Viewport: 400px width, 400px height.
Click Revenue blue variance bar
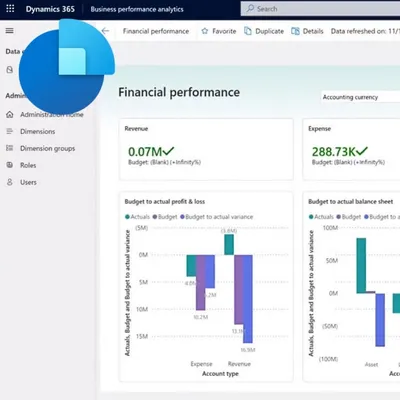(248, 299)
